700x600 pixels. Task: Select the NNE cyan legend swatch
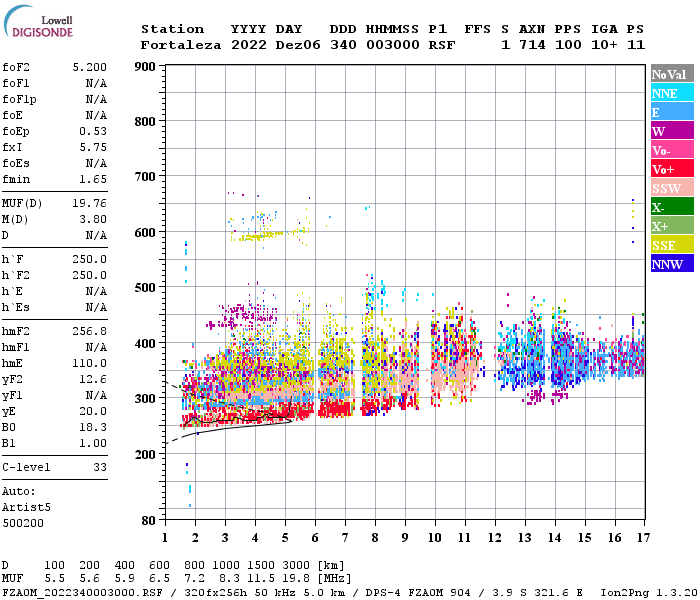[x=672, y=93]
